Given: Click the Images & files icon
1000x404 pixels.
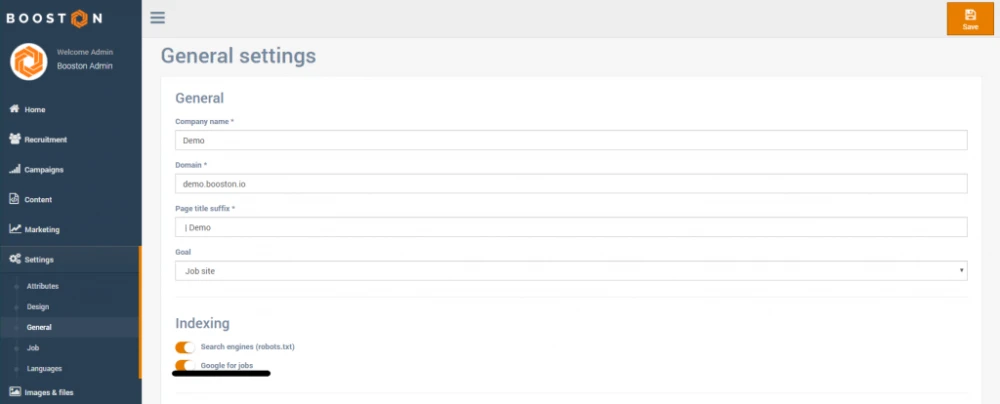Looking at the screenshot, I should click(15, 392).
